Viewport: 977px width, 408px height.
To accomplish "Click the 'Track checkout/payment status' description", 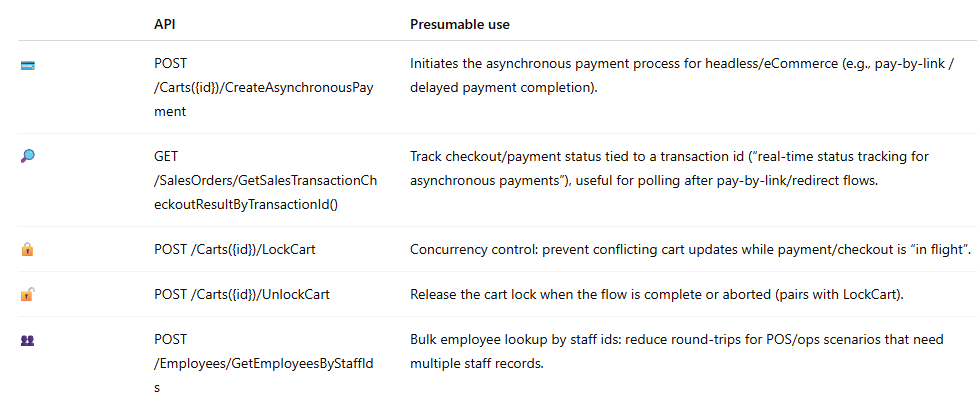I will tap(669, 168).
